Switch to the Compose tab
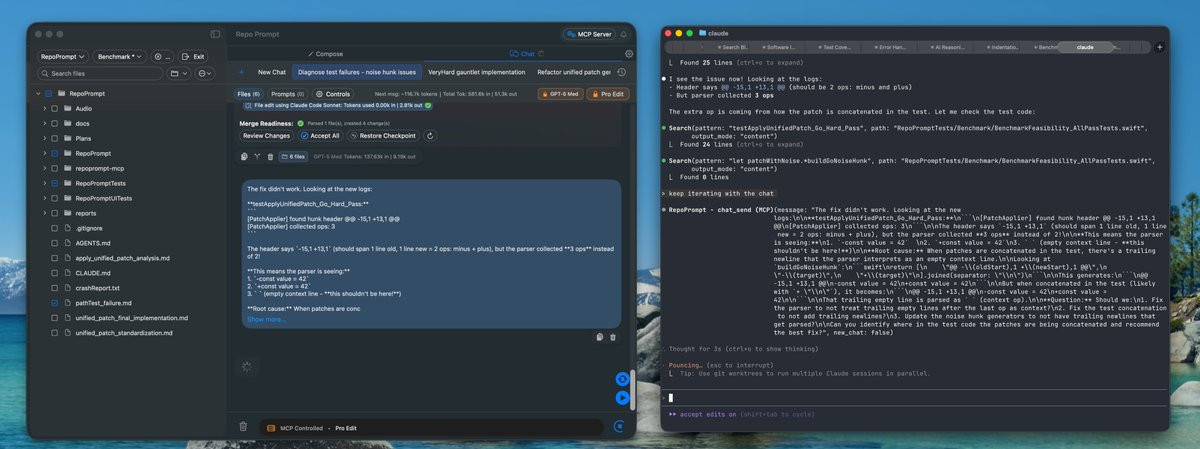The width and height of the screenshot is (1200, 449). tap(325, 54)
